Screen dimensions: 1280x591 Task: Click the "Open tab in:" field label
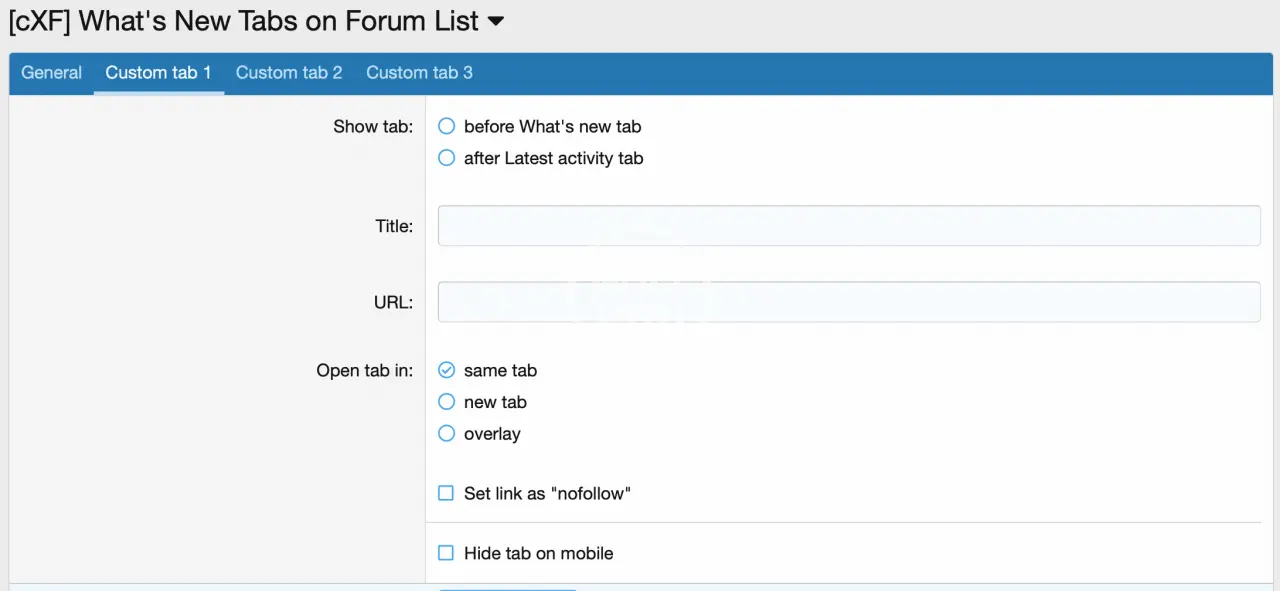coord(365,371)
